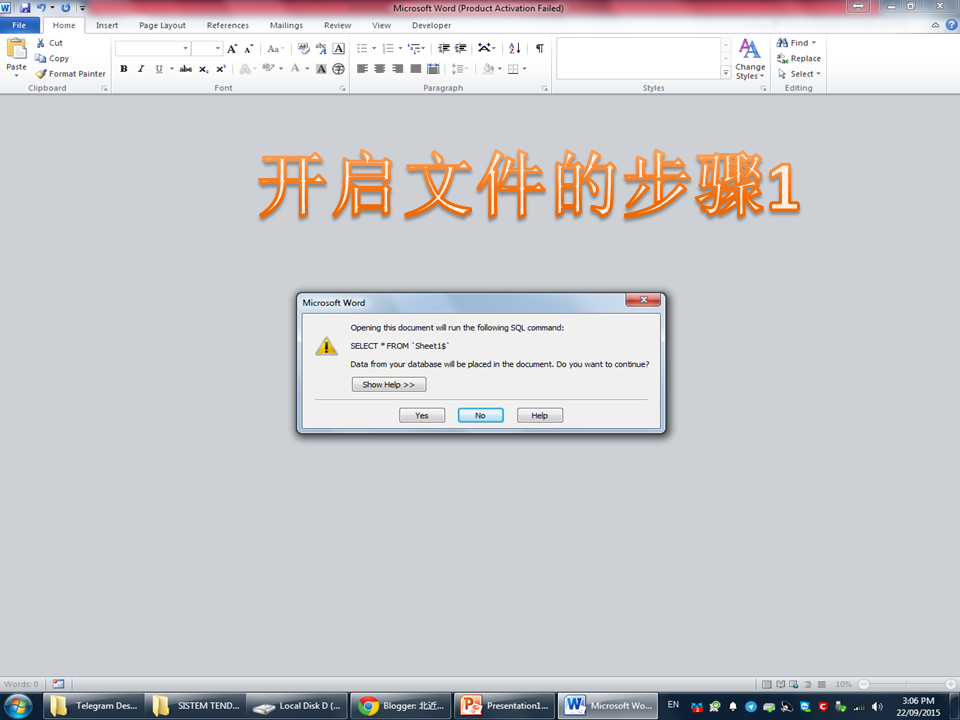The width and height of the screenshot is (960, 720).
Task: Click the Enclose Characters icon
Action: click(x=339, y=69)
